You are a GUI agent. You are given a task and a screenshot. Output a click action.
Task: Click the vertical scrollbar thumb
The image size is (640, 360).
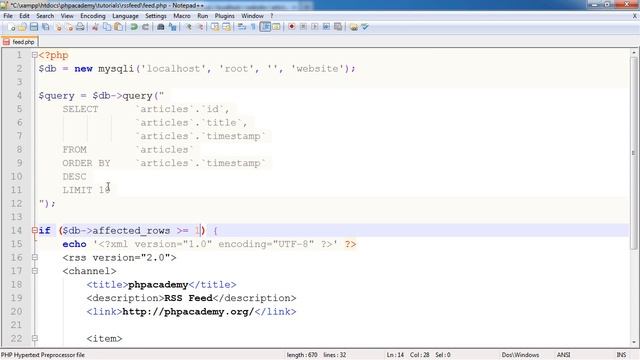point(633,153)
